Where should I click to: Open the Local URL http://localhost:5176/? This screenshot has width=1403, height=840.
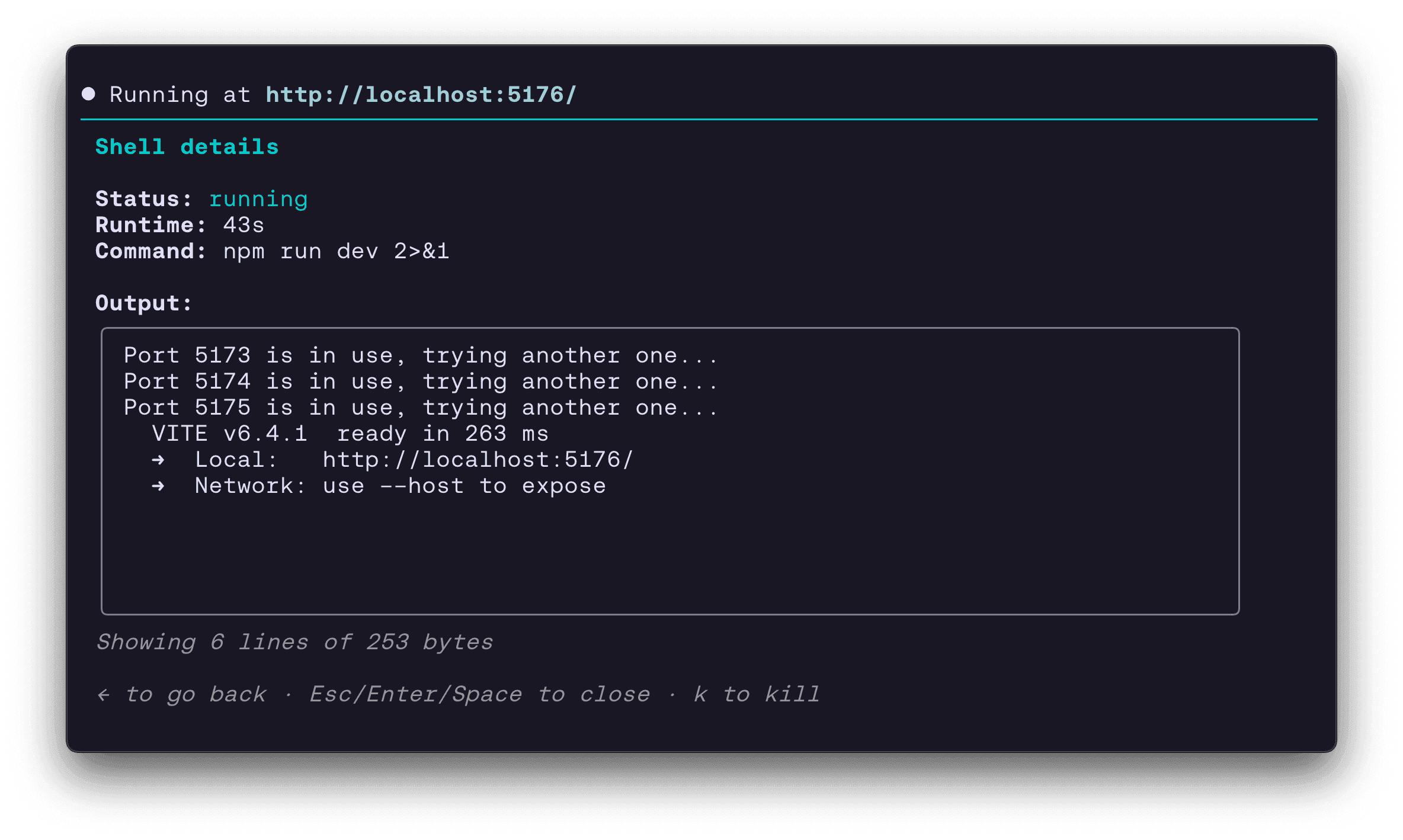click(477, 459)
